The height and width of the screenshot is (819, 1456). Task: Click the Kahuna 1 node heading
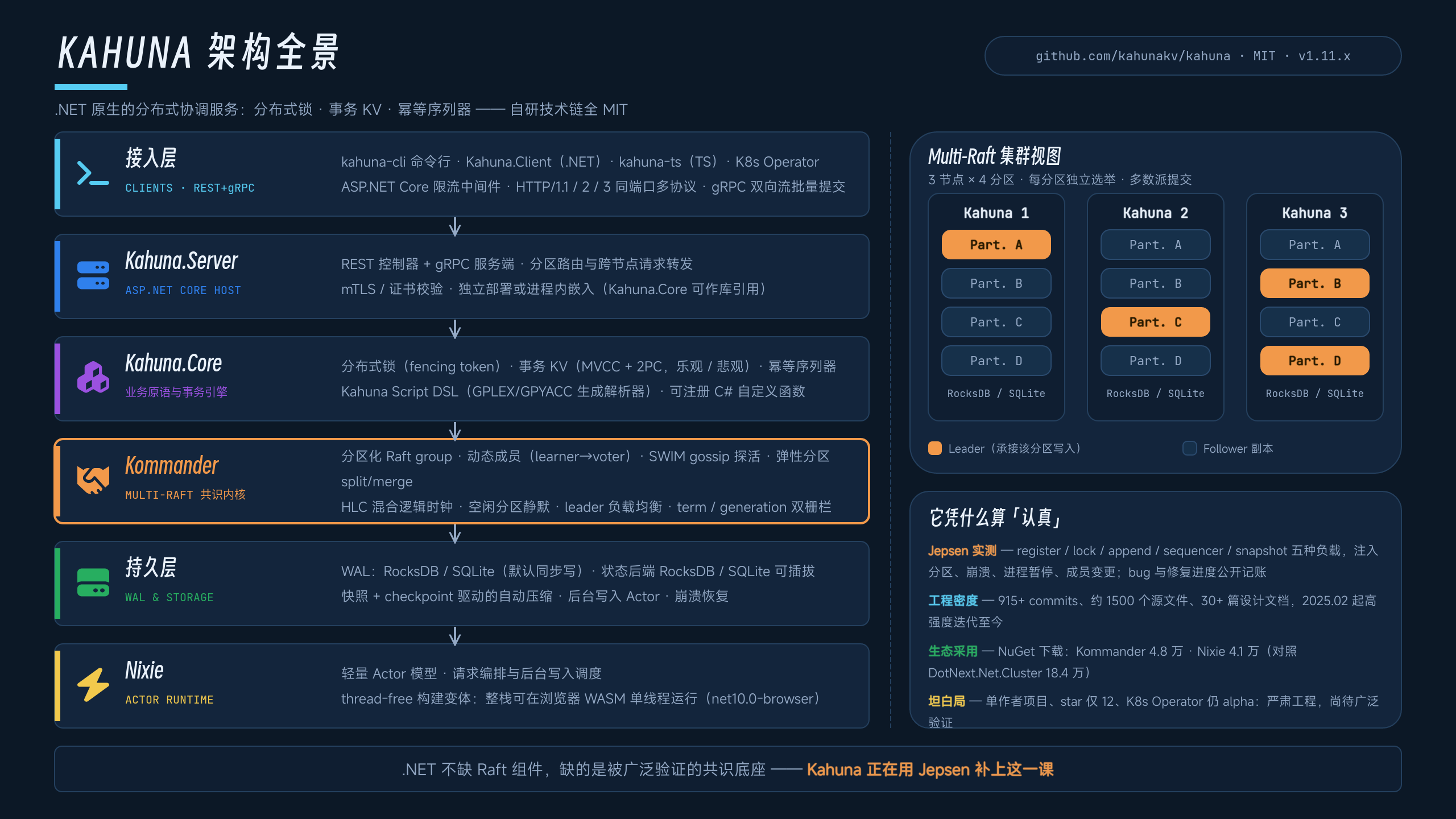(996, 213)
